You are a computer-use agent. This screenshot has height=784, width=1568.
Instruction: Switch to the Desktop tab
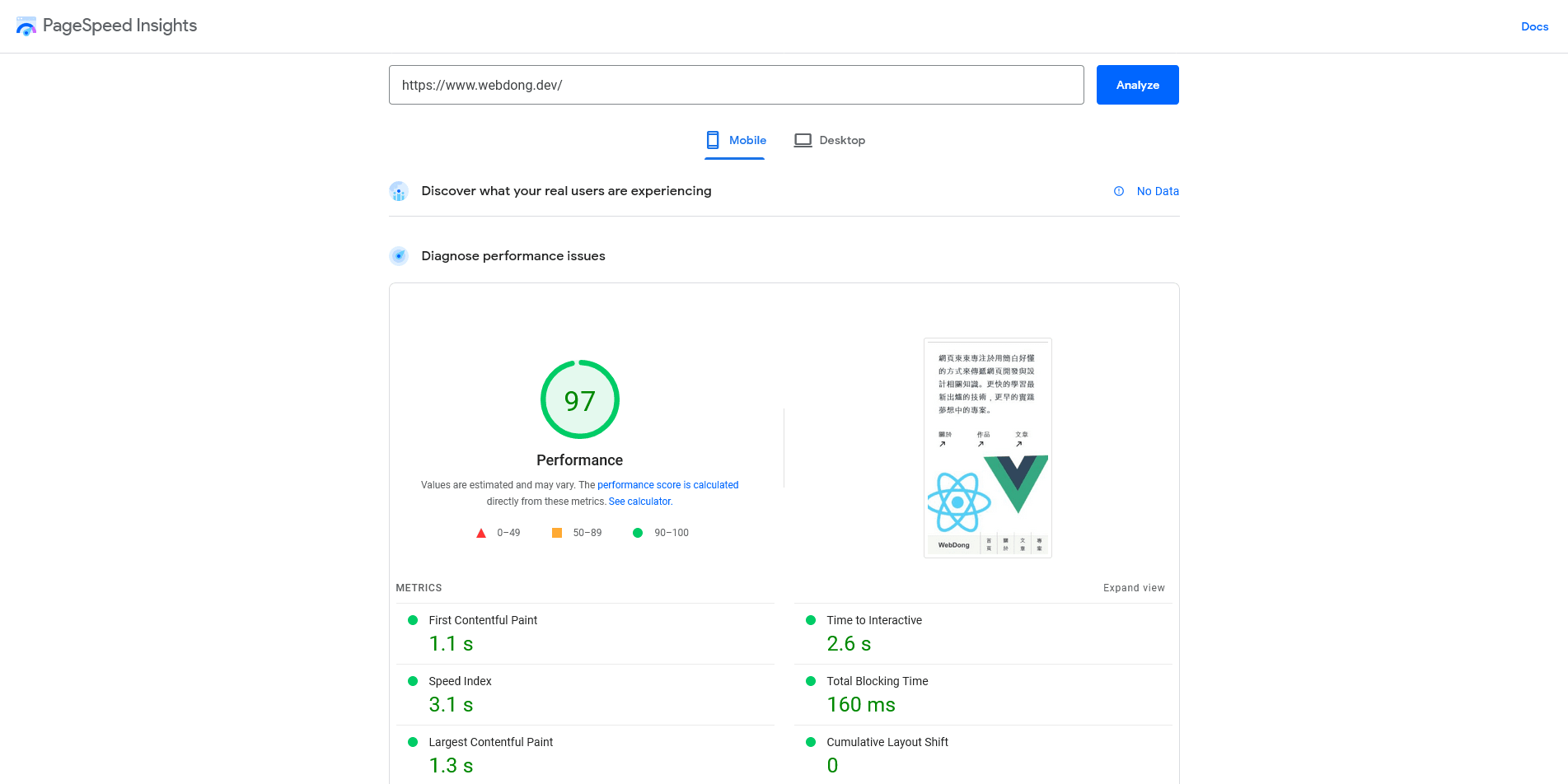click(829, 140)
